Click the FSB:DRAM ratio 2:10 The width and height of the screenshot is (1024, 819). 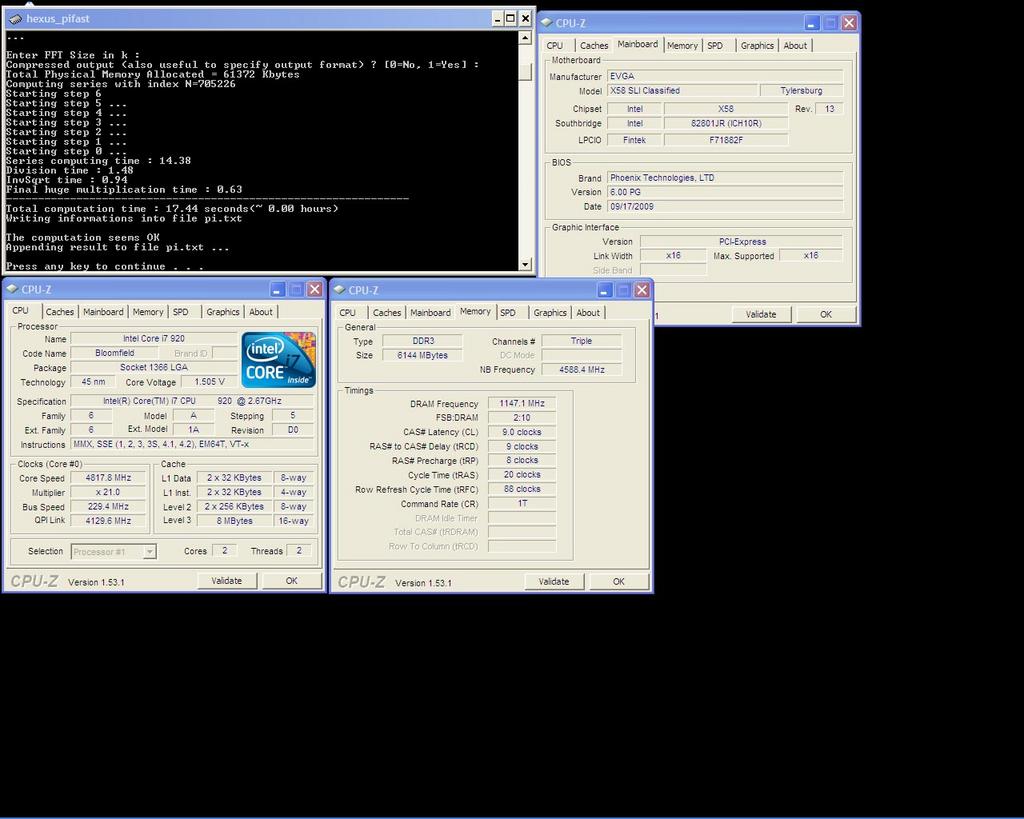(x=522, y=418)
